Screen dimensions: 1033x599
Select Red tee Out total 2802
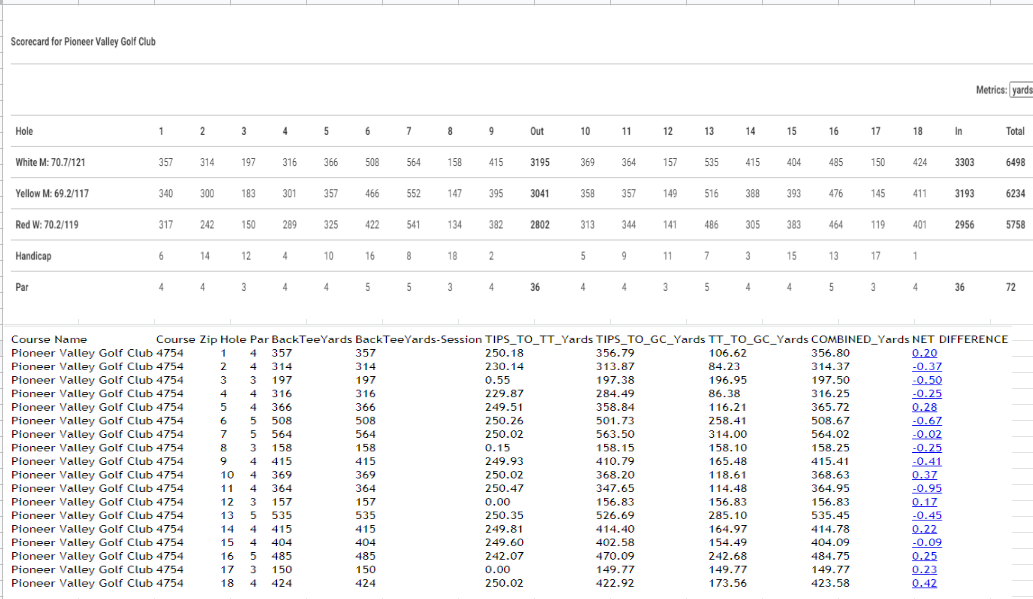click(x=540, y=225)
